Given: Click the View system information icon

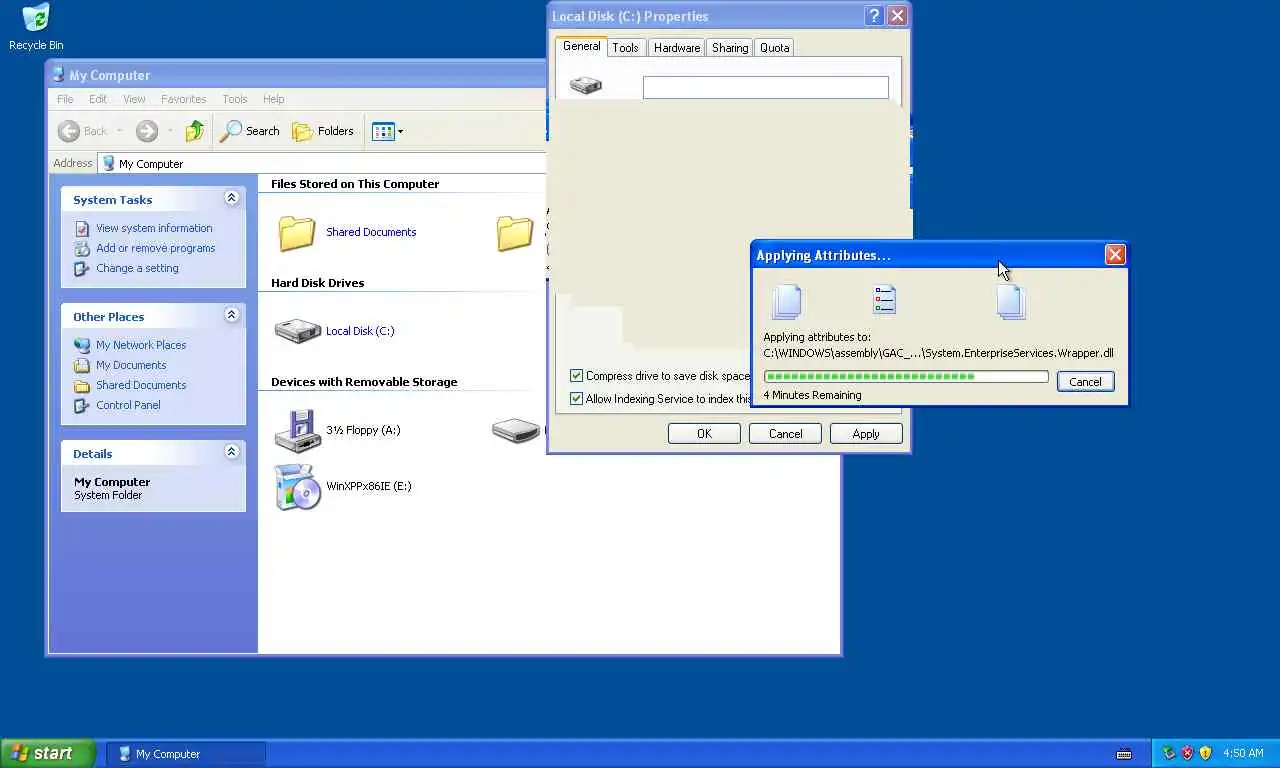Looking at the screenshot, I should click(82, 229).
